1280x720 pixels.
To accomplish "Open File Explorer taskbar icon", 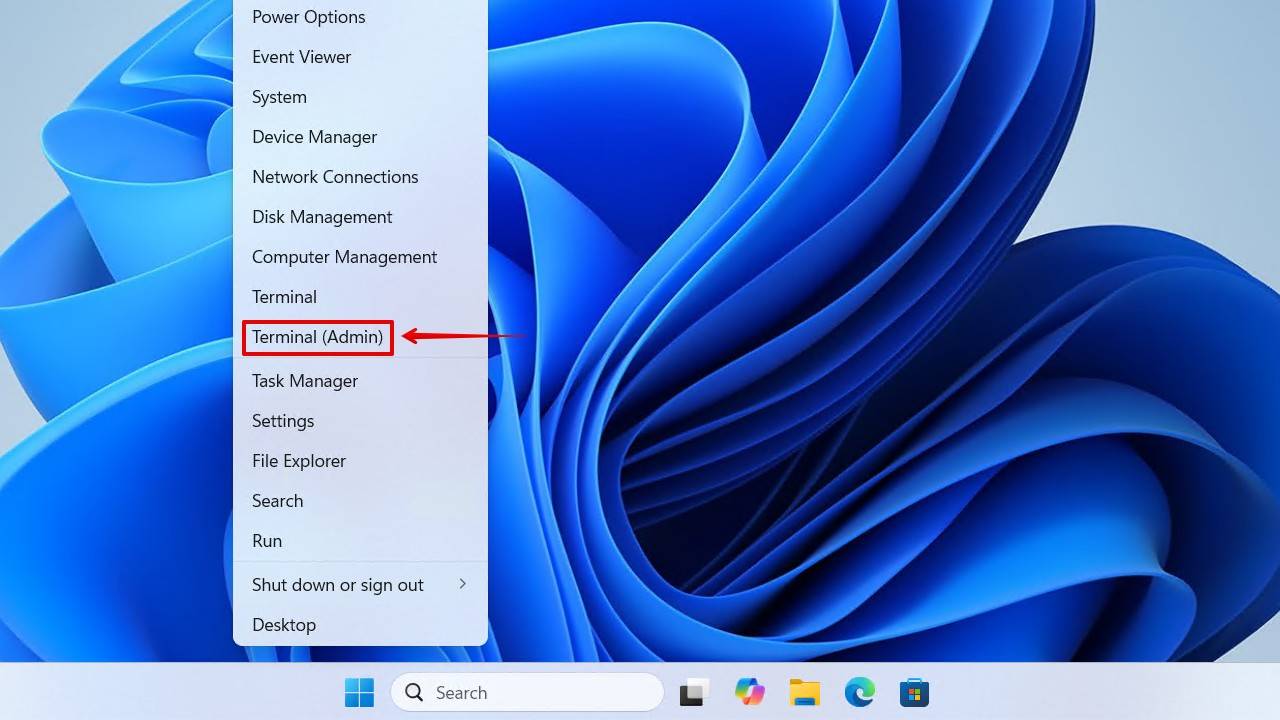I will [x=804, y=692].
